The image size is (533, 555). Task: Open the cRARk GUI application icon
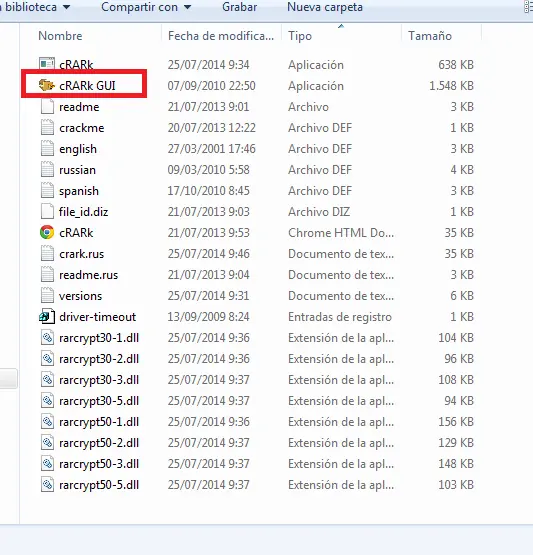[47, 85]
